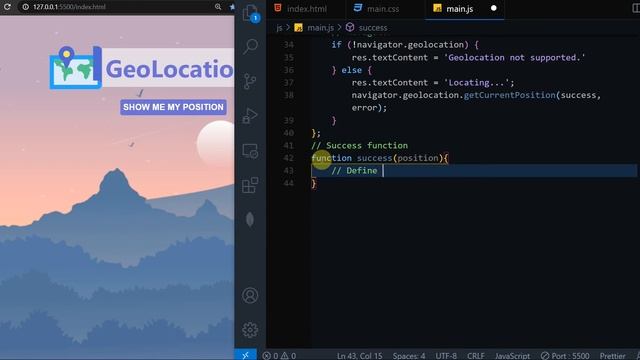This screenshot has width=640, height=360.
Task: Open Run and Debug view
Action: (250, 116)
